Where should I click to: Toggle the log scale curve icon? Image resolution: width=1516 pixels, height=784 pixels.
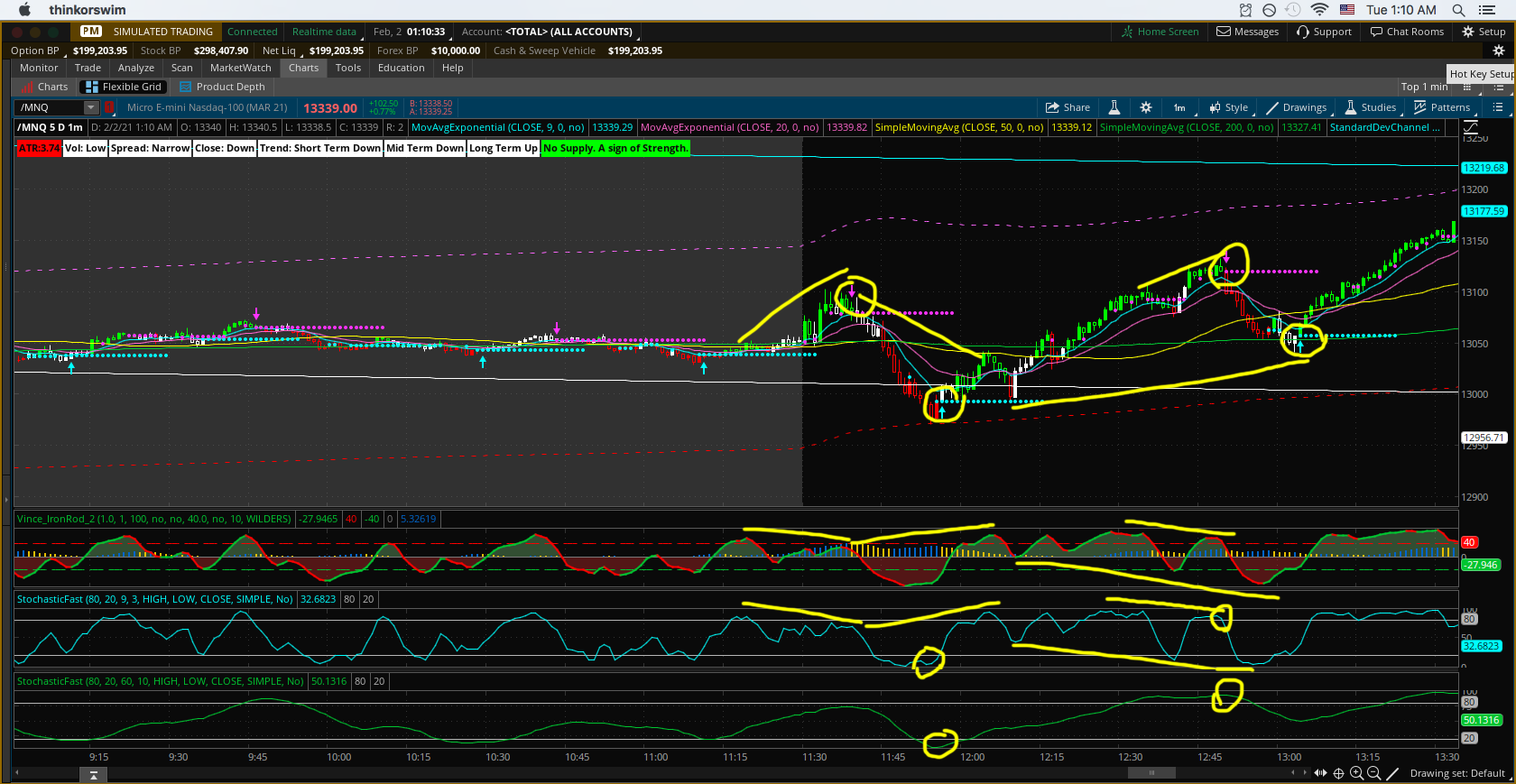coord(1470,128)
